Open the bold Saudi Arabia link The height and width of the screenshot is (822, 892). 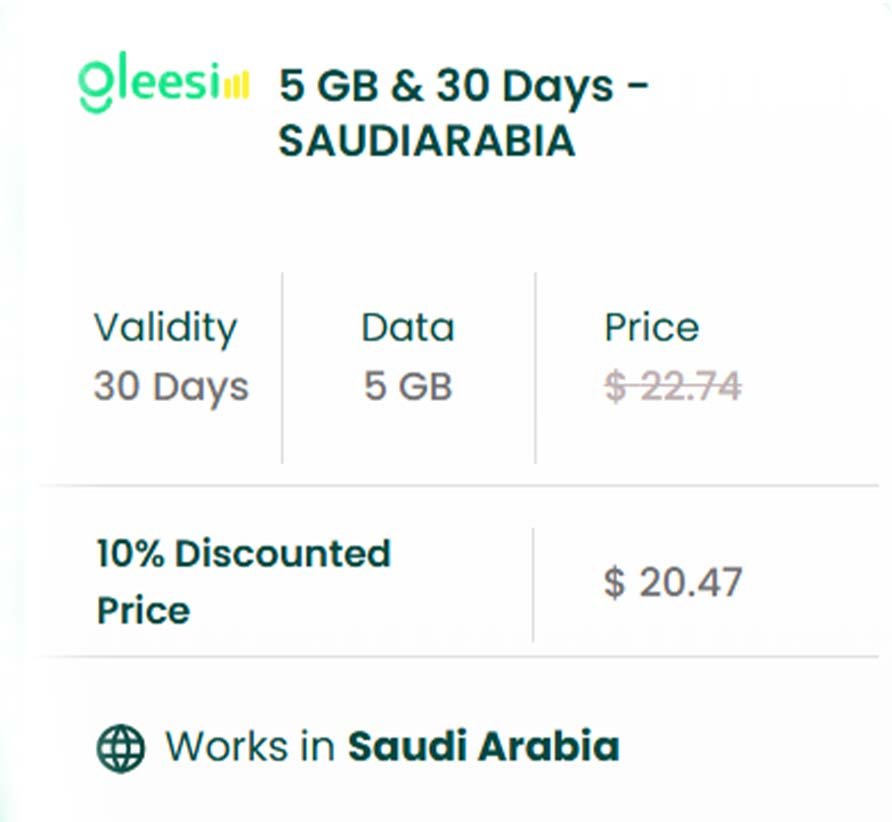click(x=484, y=747)
